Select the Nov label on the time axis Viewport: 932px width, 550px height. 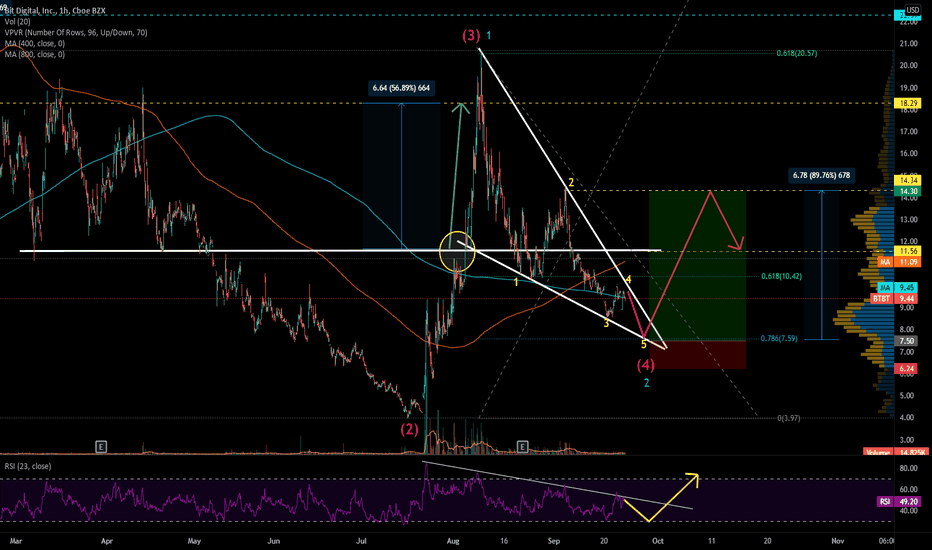point(837,541)
